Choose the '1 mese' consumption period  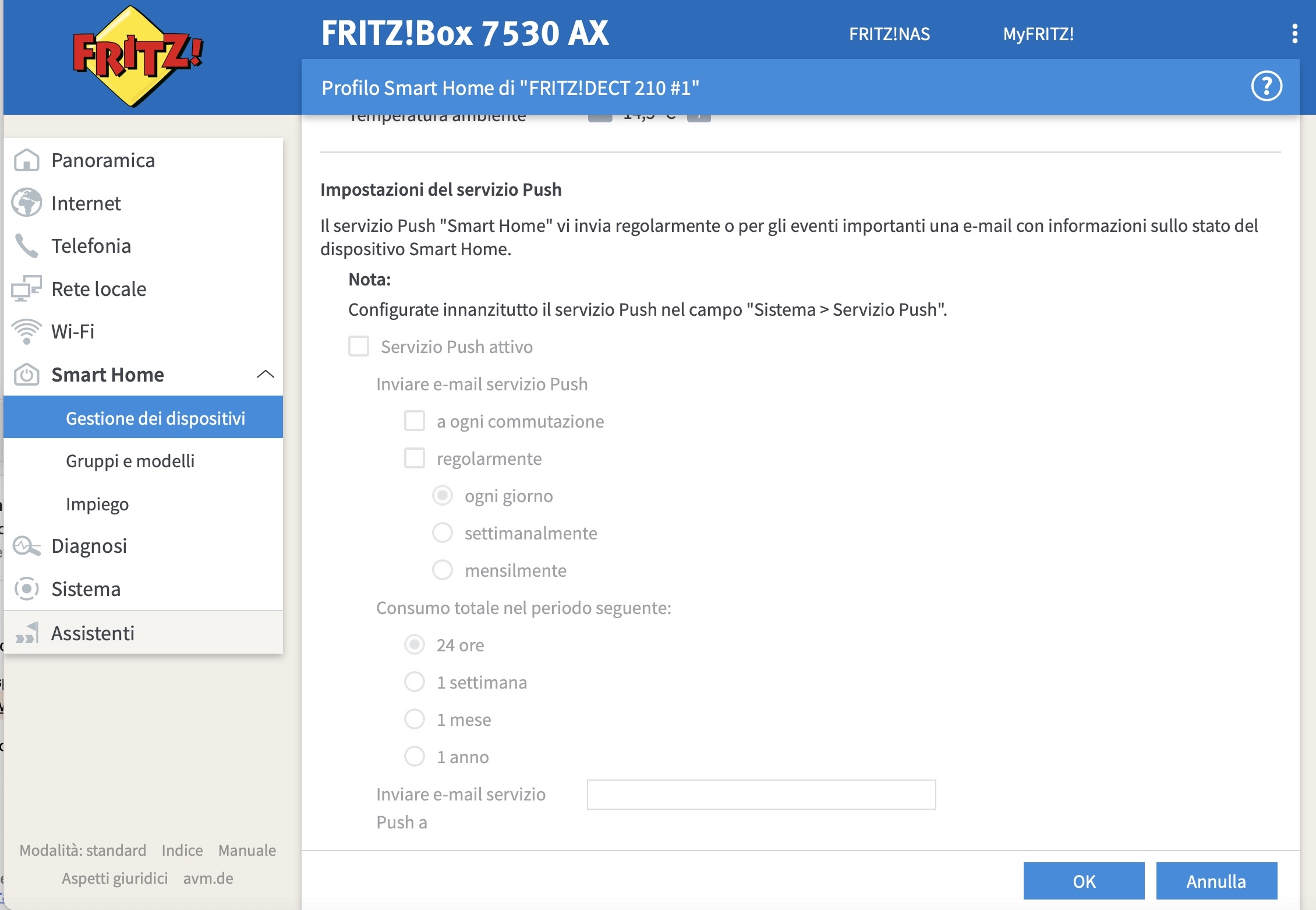tap(415, 719)
